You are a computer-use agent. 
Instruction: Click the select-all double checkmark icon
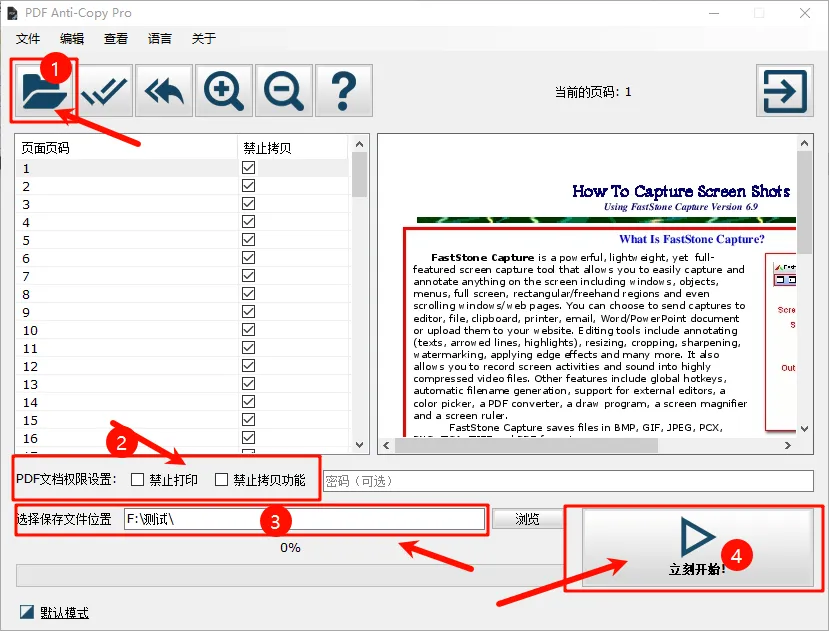coord(104,90)
